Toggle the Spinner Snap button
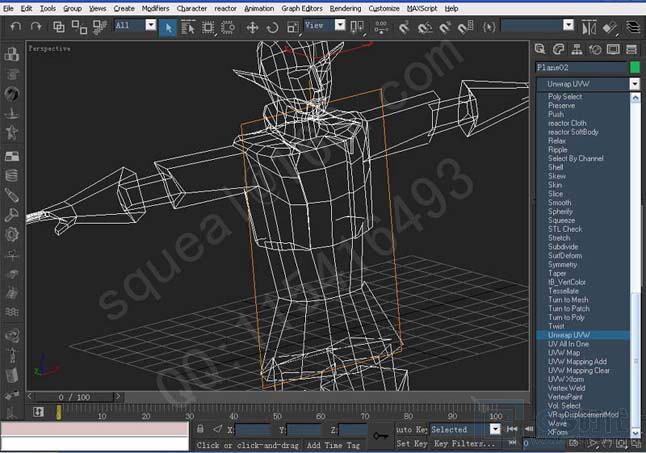Screen dimensions: 646x453 click(465, 28)
